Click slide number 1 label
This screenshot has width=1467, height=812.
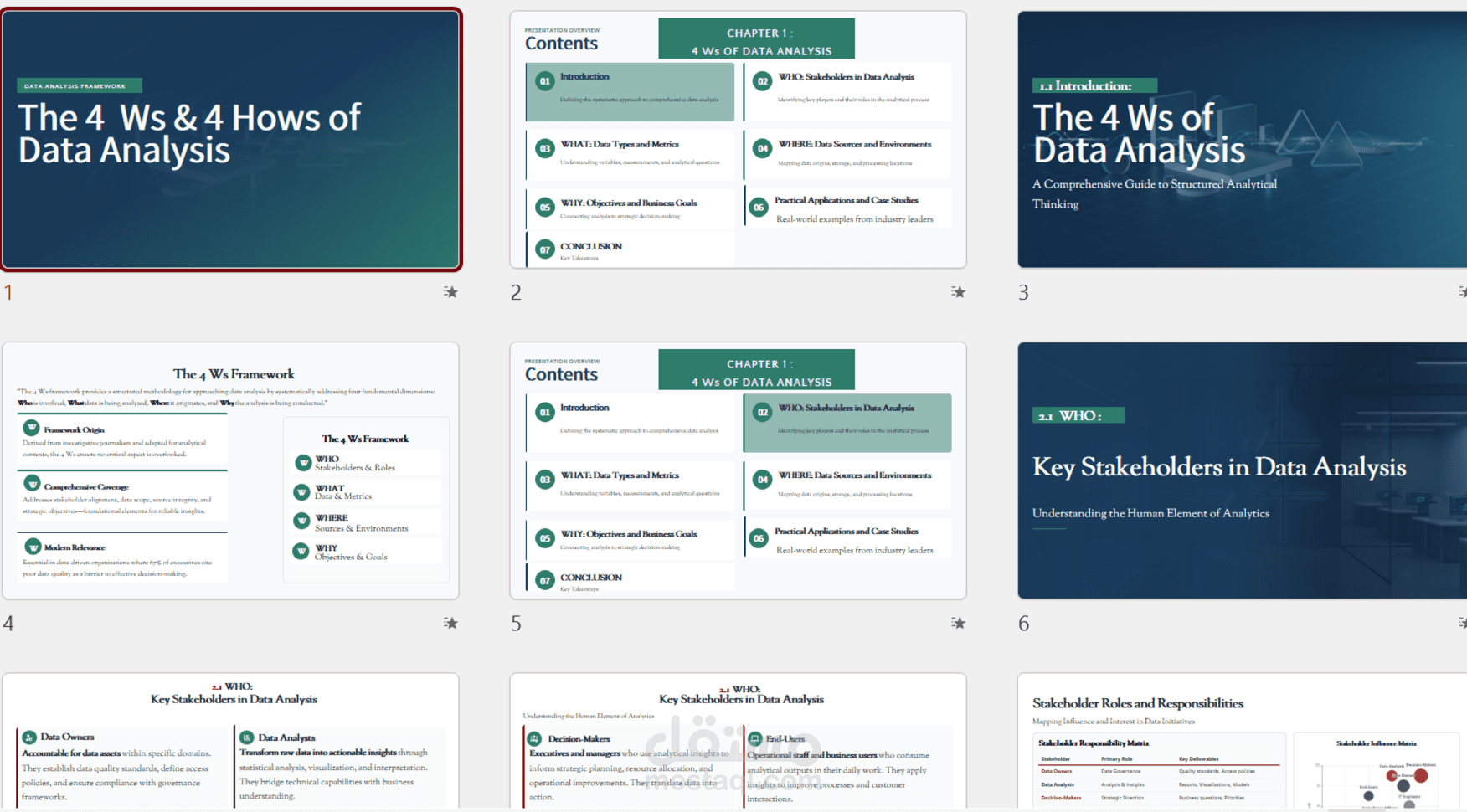(8, 292)
